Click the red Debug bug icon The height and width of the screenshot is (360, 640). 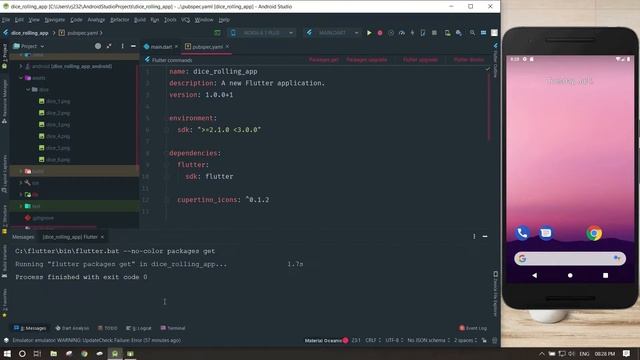380,33
